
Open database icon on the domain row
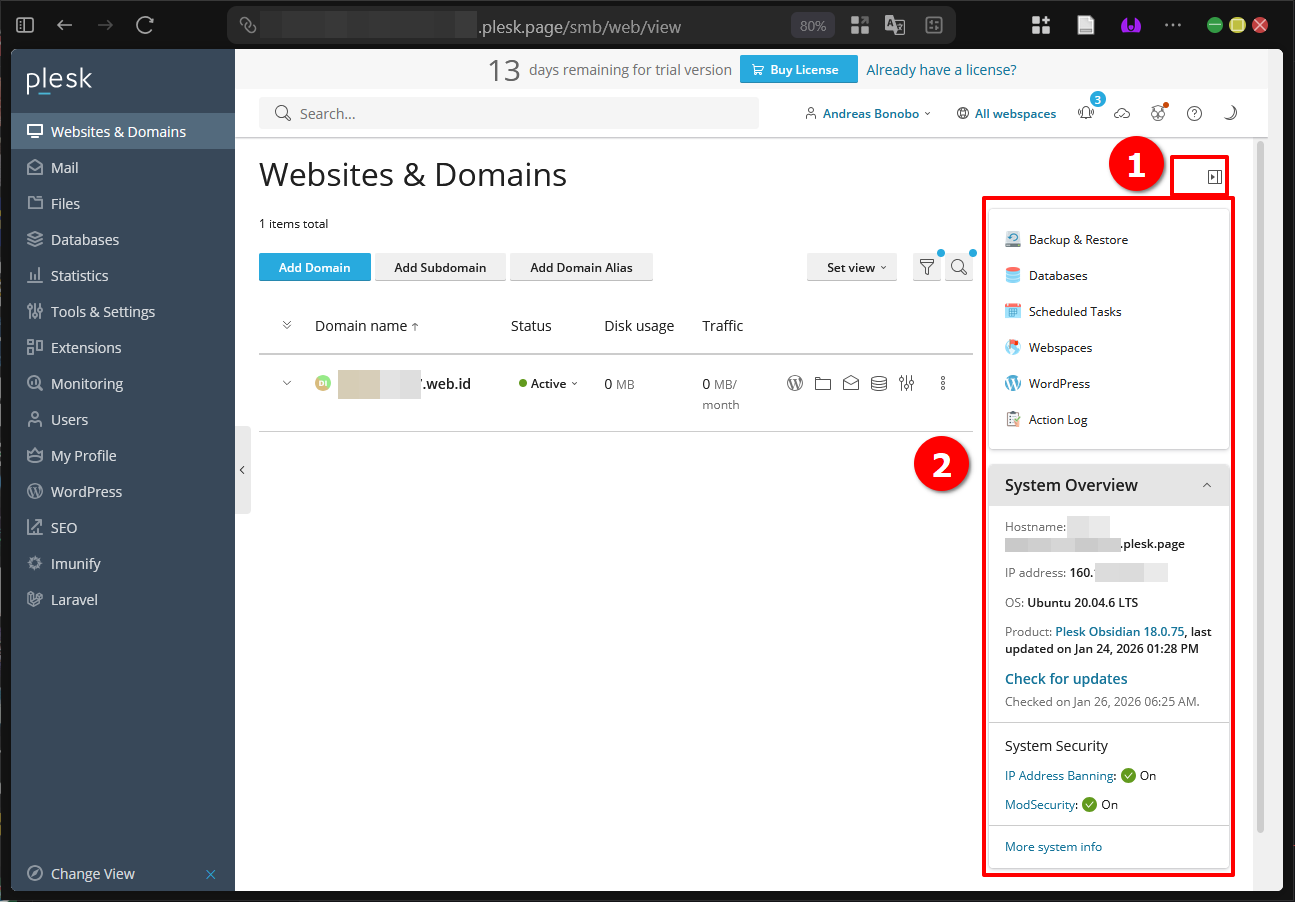click(878, 383)
